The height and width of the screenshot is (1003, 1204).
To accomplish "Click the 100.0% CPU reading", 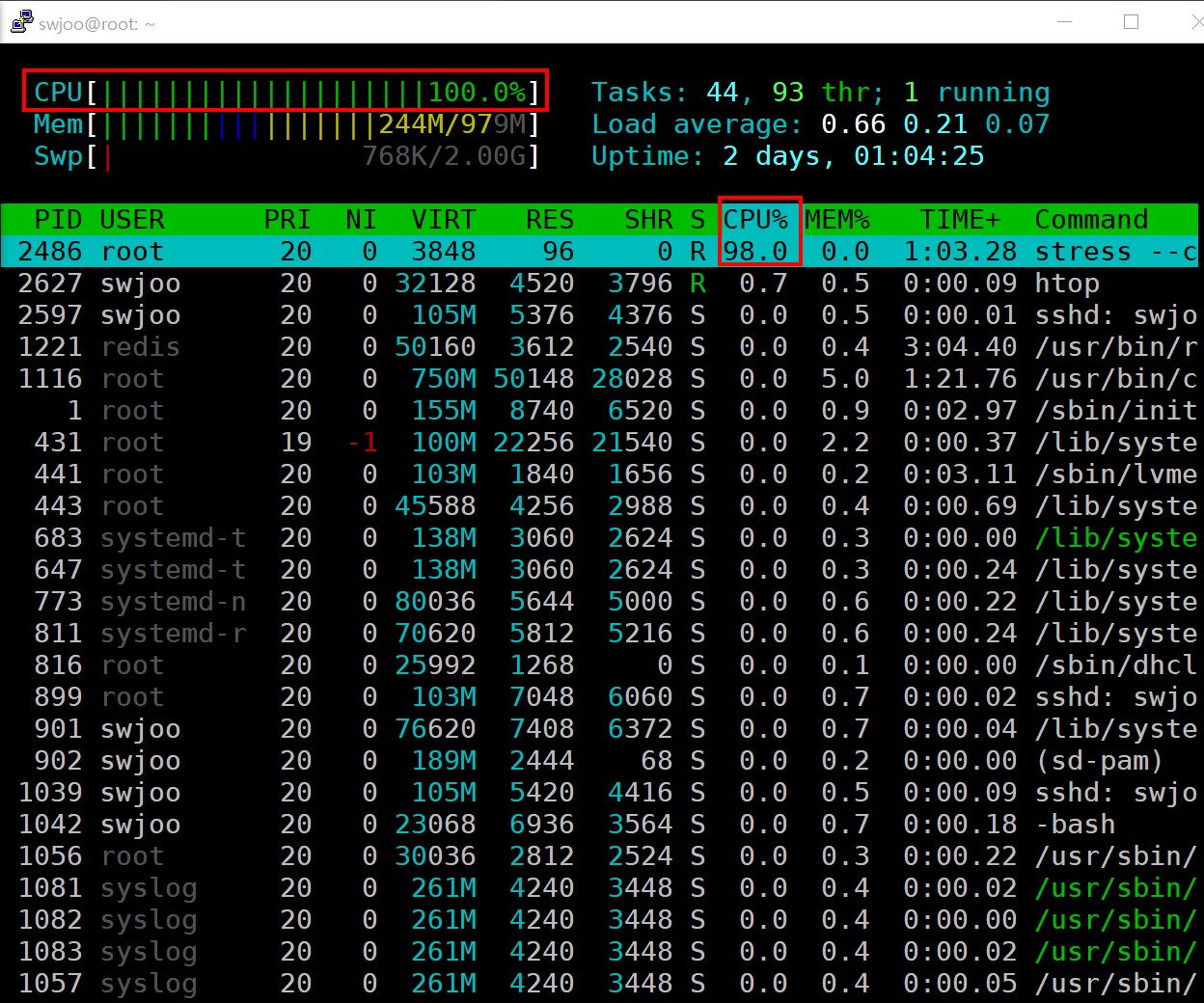I will click(x=477, y=92).
